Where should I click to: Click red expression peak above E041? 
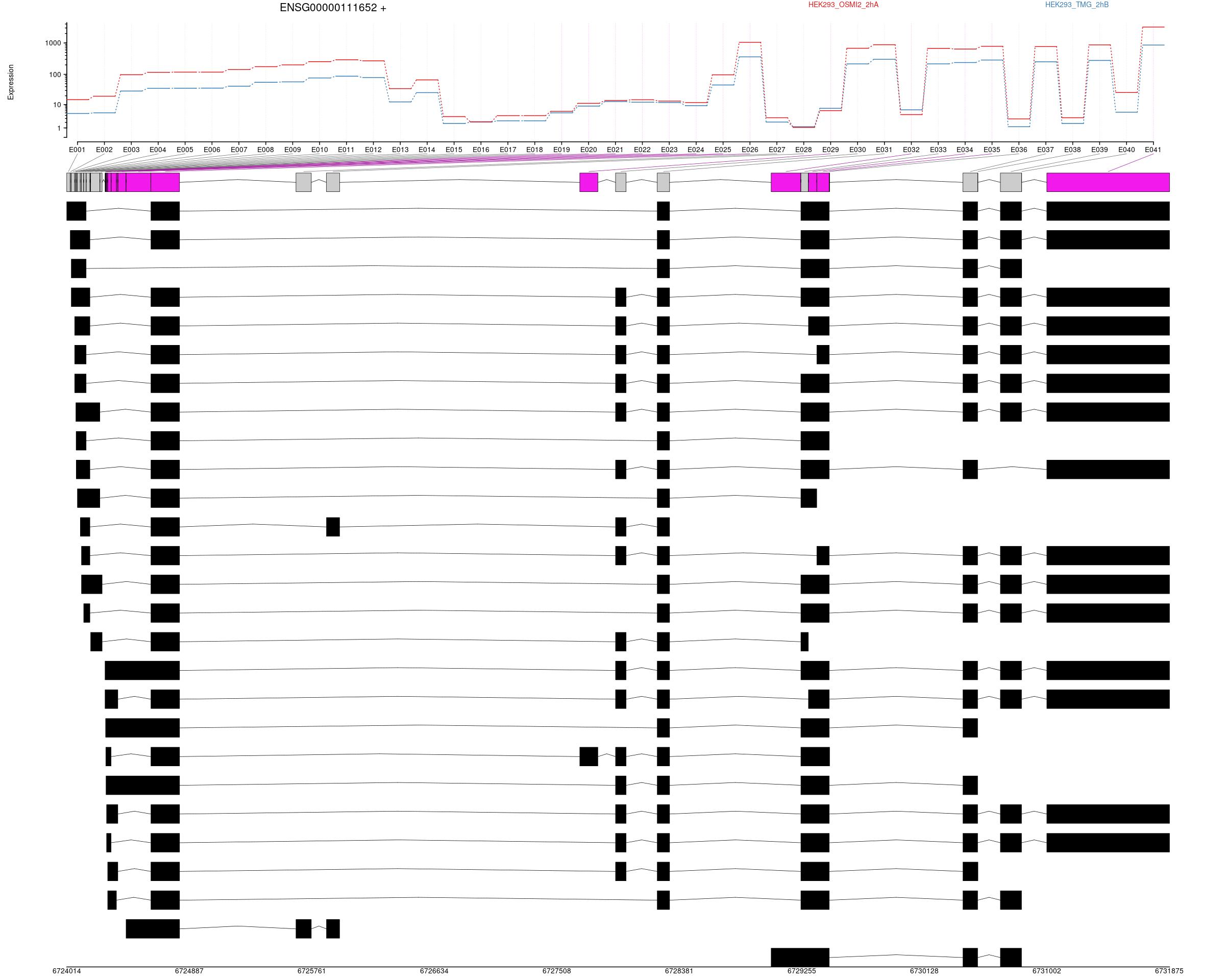click(x=1153, y=27)
